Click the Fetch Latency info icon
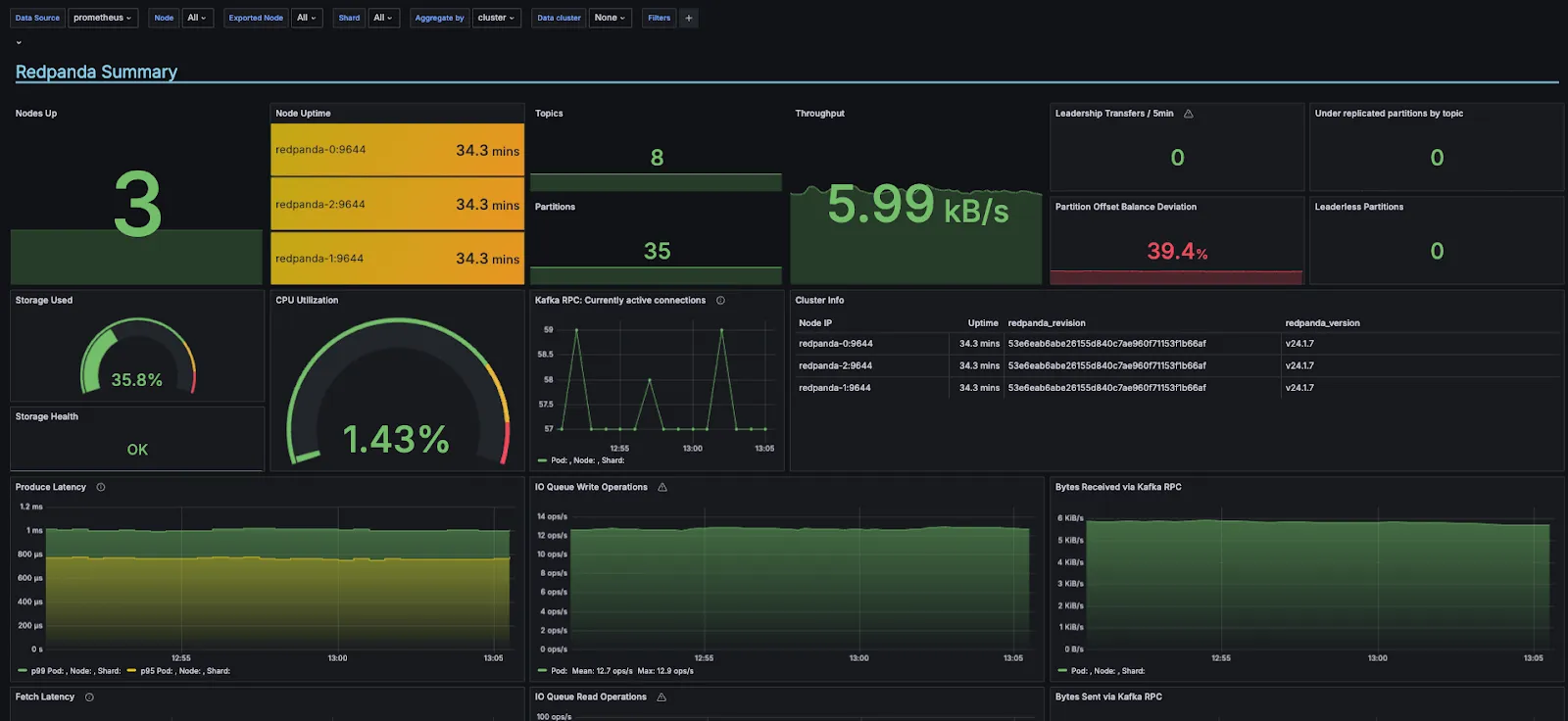1568x721 pixels. pyautogui.click(x=89, y=697)
